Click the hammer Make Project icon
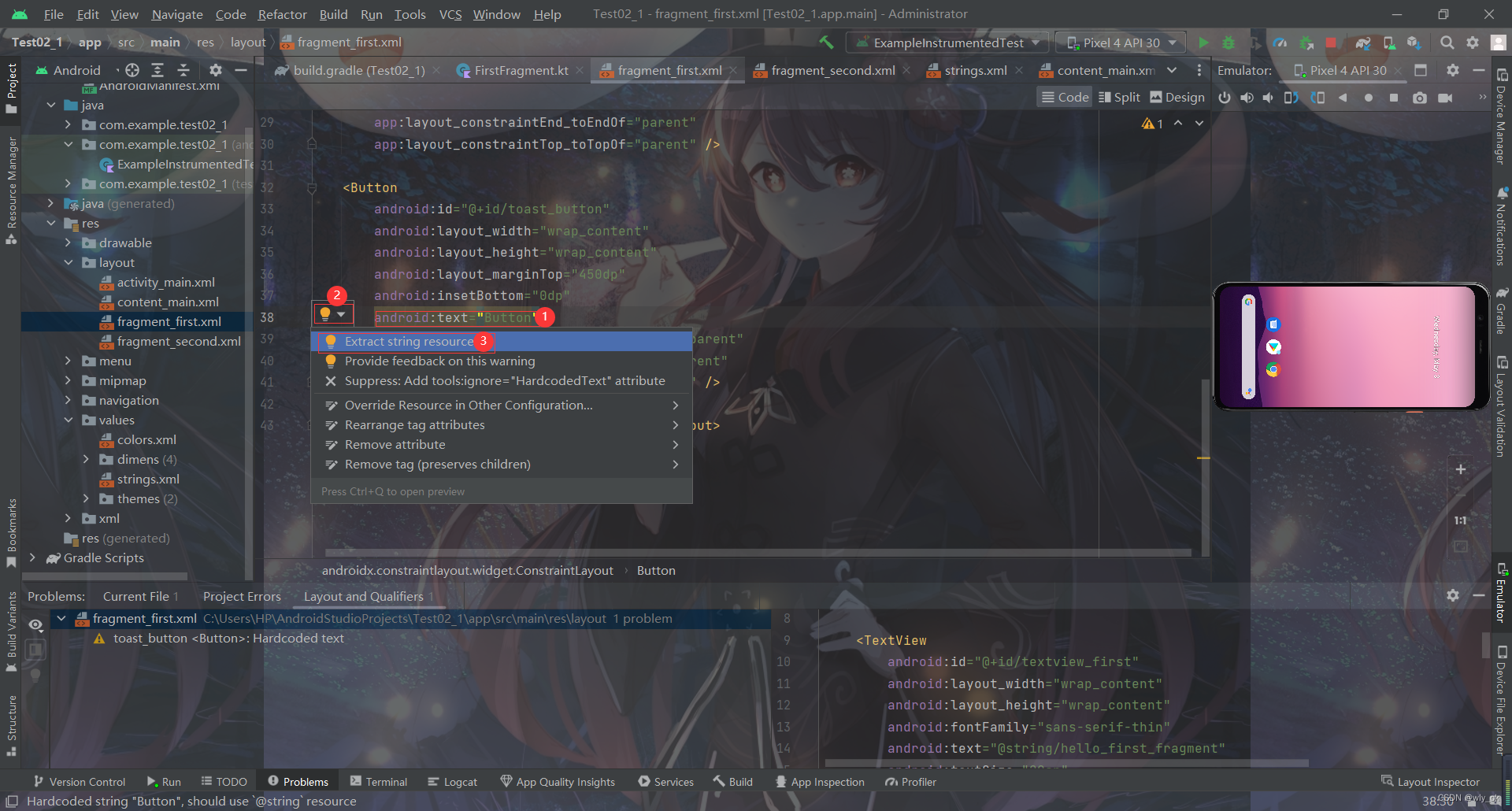 (x=826, y=43)
